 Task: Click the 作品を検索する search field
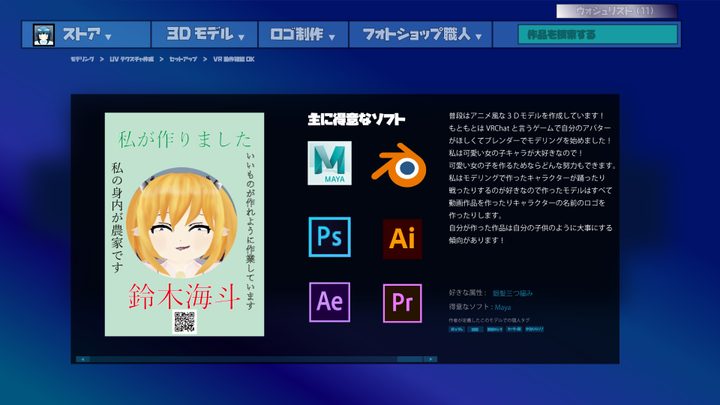point(598,35)
